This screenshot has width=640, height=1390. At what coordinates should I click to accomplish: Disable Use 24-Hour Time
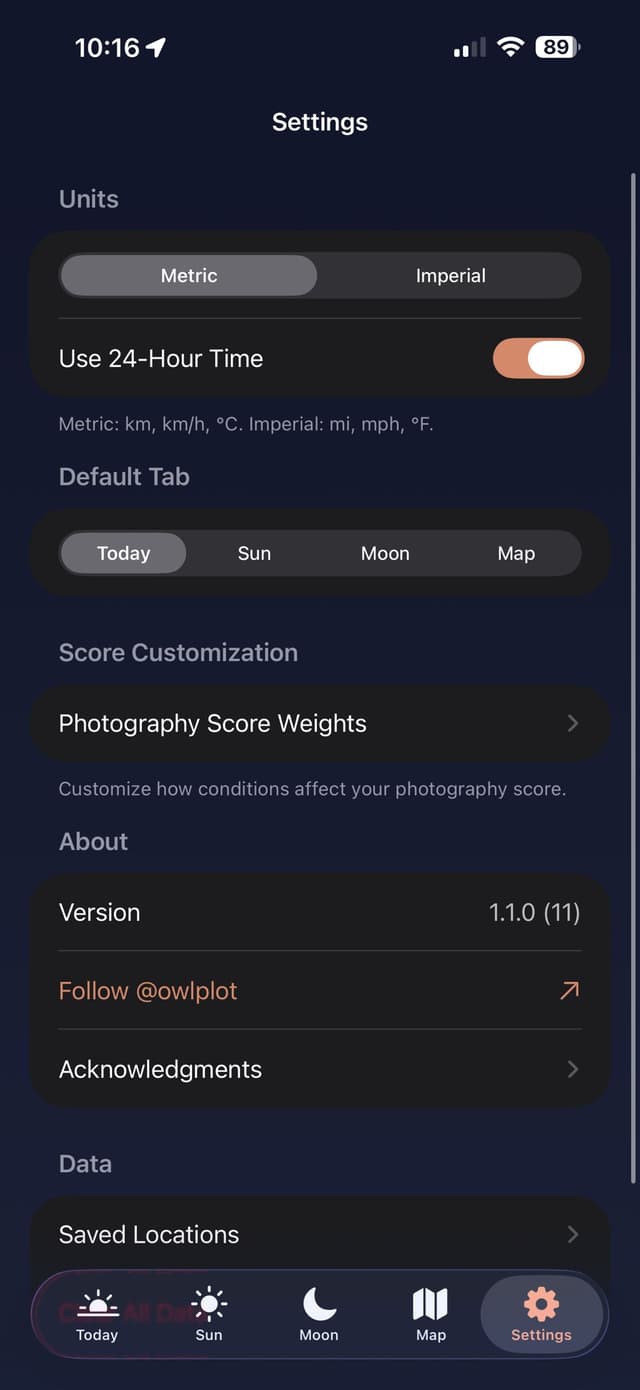click(x=538, y=358)
